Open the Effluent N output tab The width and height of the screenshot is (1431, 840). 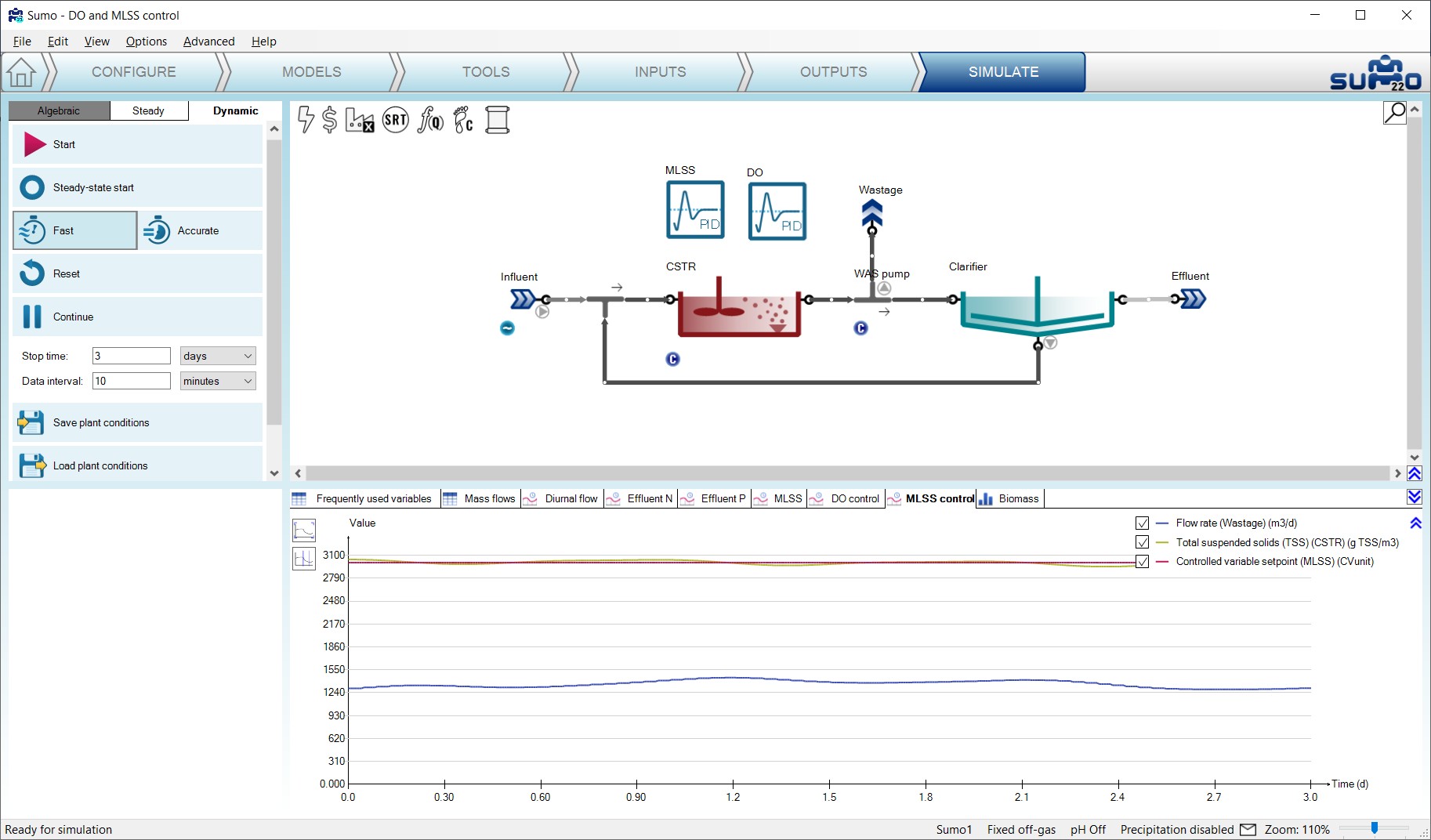(641, 498)
